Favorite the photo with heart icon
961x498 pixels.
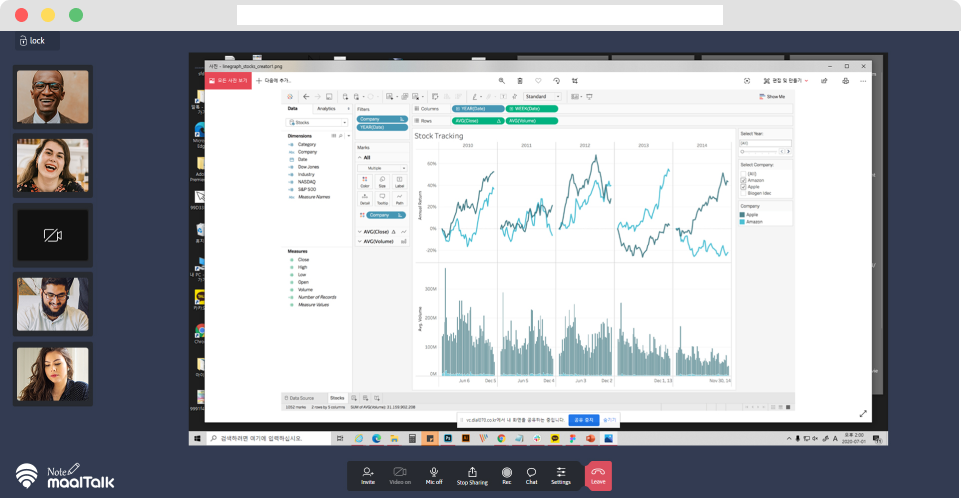tap(538, 80)
